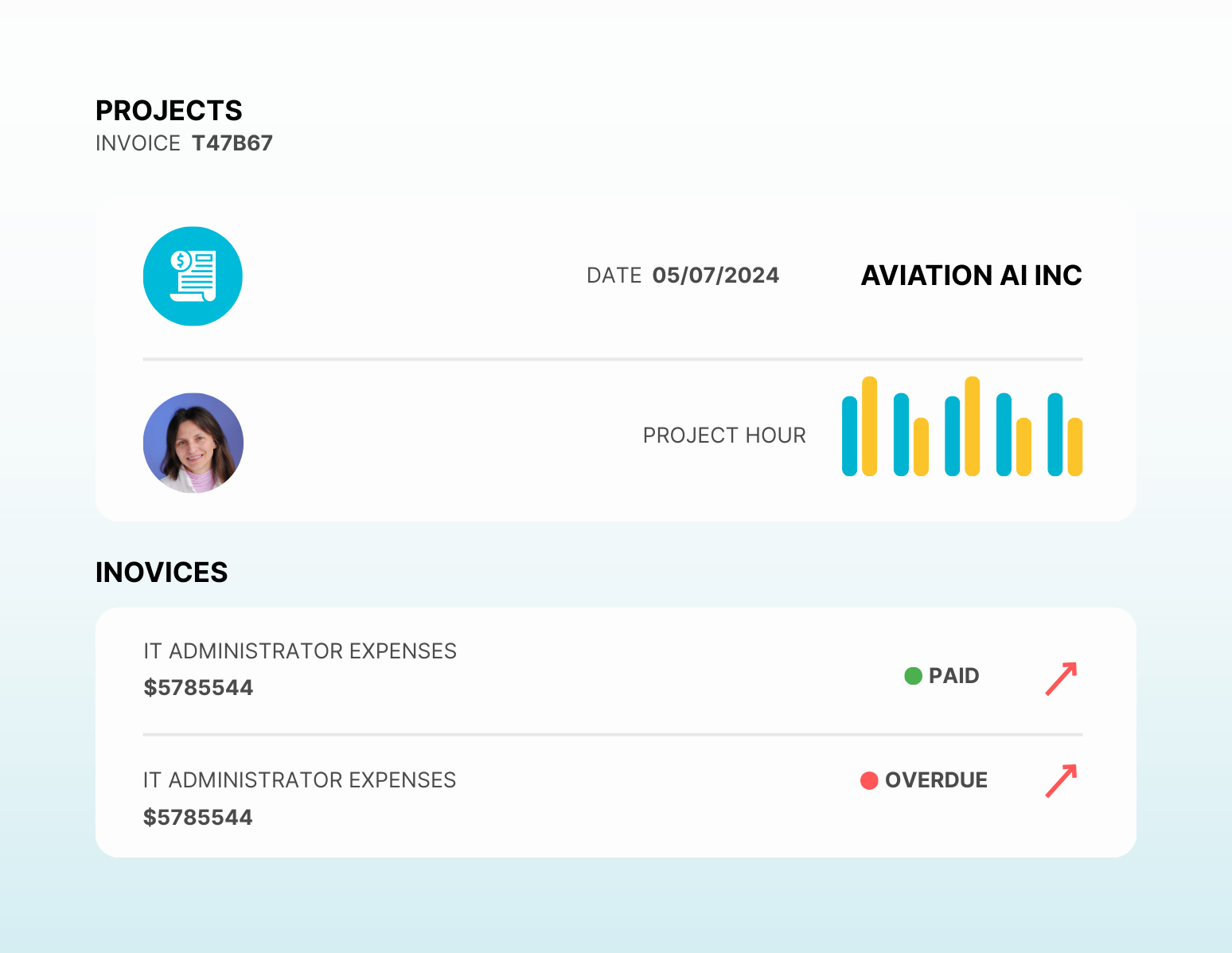Click the cyan invoice receipt icon
1232x953 pixels.
click(193, 276)
